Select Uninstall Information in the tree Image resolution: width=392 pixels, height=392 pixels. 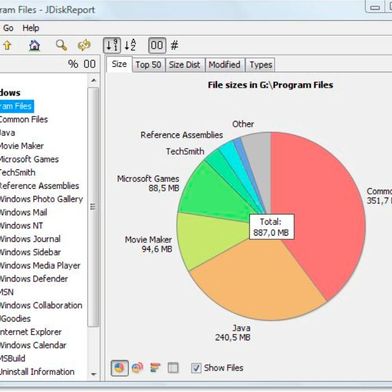pos(37,372)
